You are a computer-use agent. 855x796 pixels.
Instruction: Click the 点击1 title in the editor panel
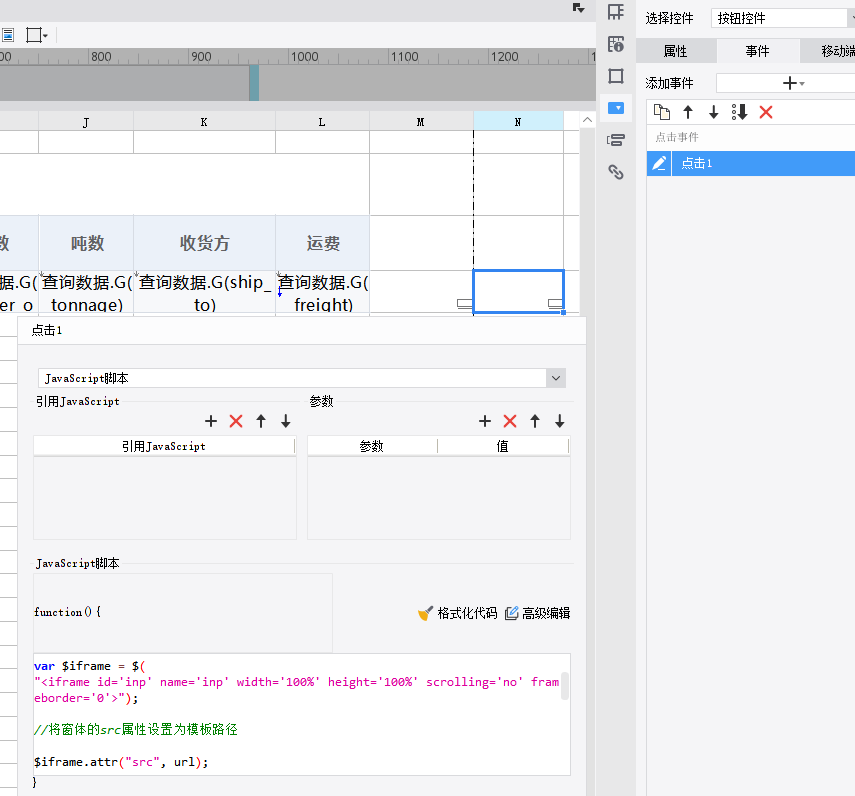point(47,330)
